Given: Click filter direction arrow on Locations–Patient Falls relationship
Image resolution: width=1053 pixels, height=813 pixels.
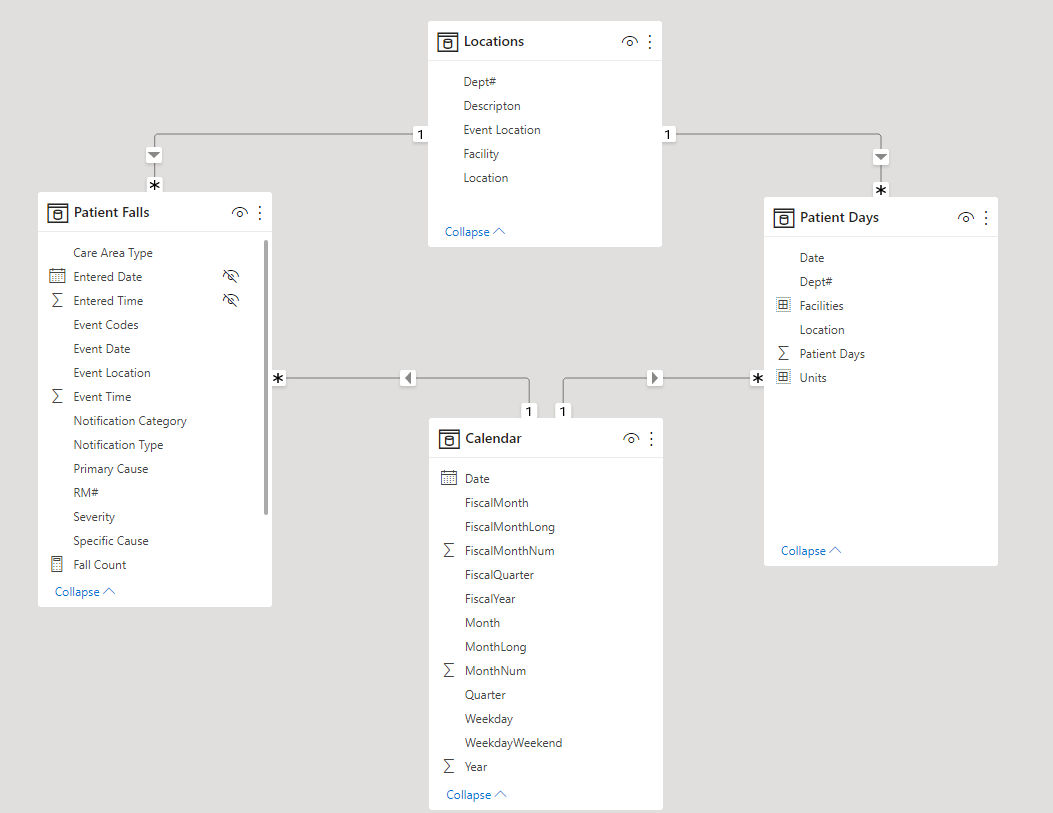Looking at the screenshot, I should (x=154, y=155).
